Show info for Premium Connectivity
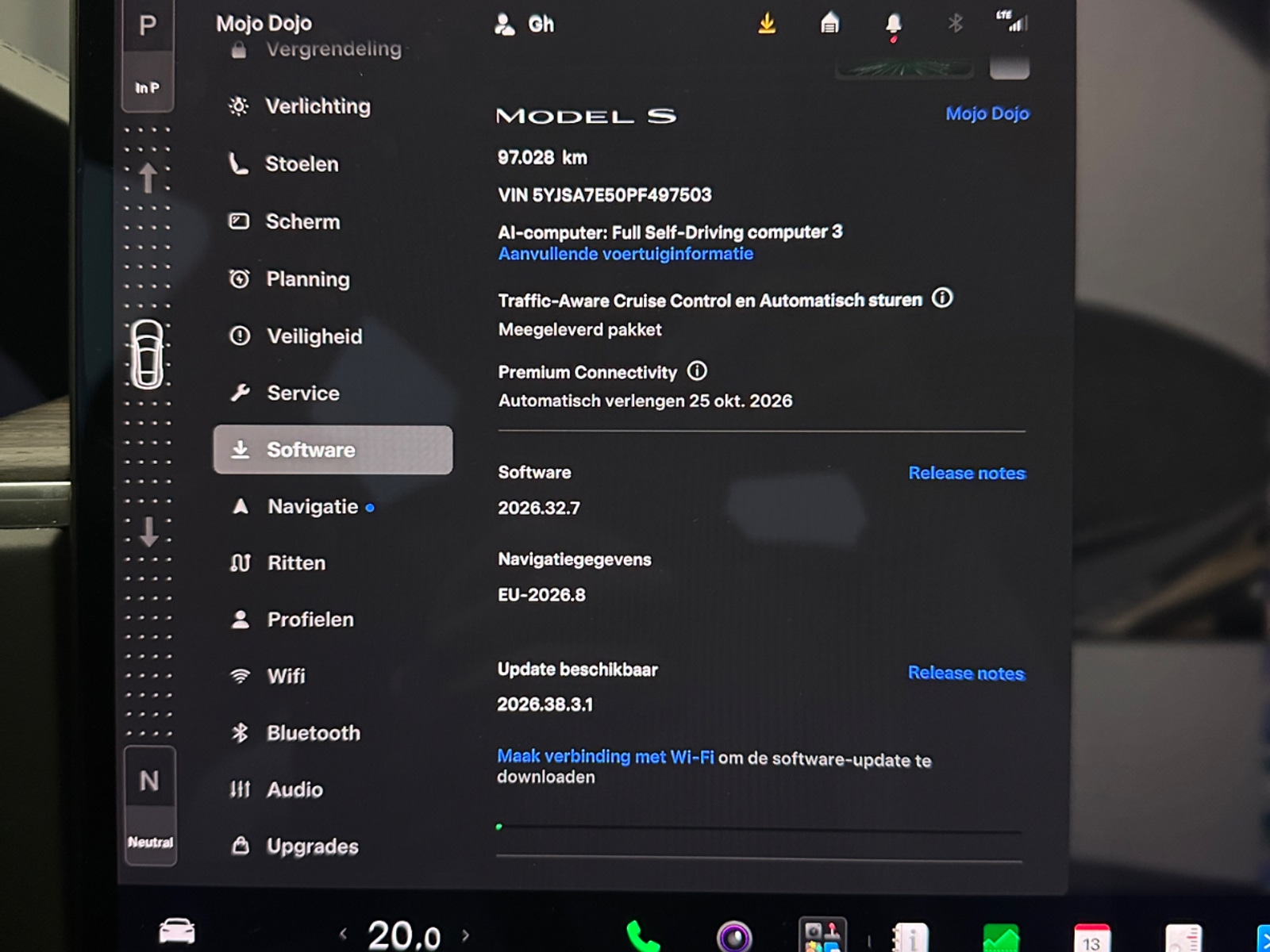Image resolution: width=1270 pixels, height=952 pixels. pos(697,370)
